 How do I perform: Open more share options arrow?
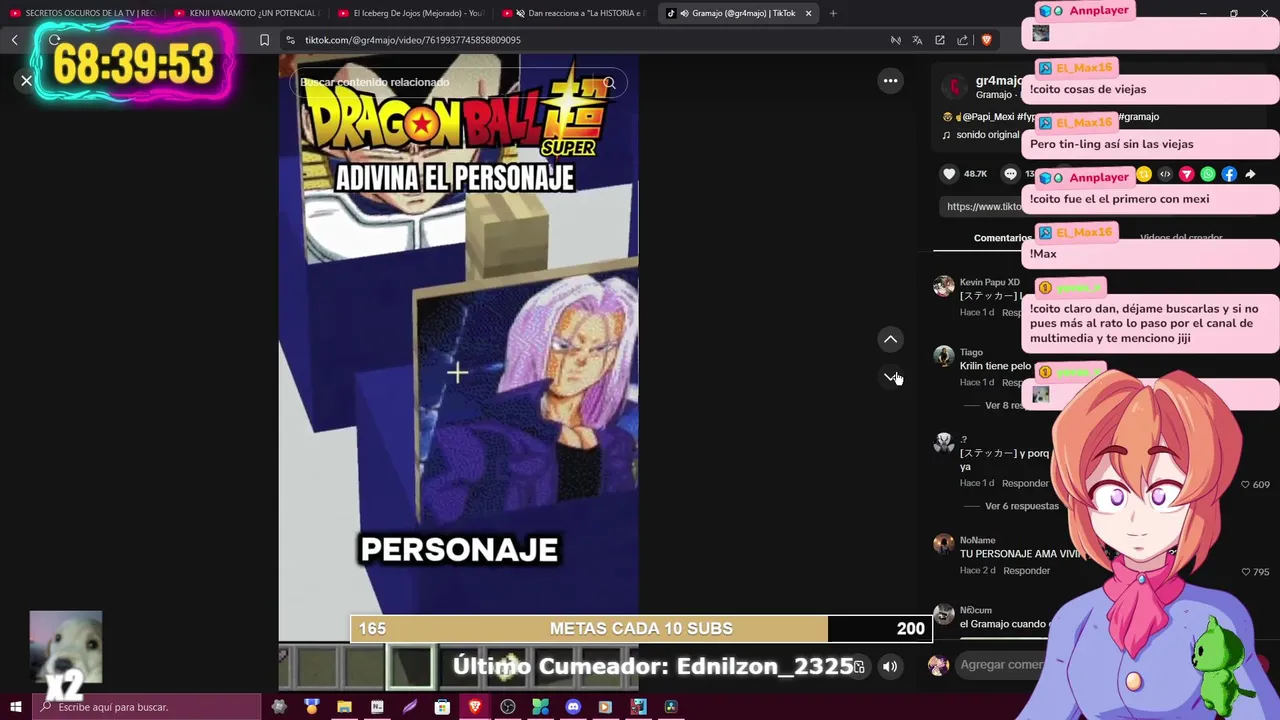[1250, 174]
